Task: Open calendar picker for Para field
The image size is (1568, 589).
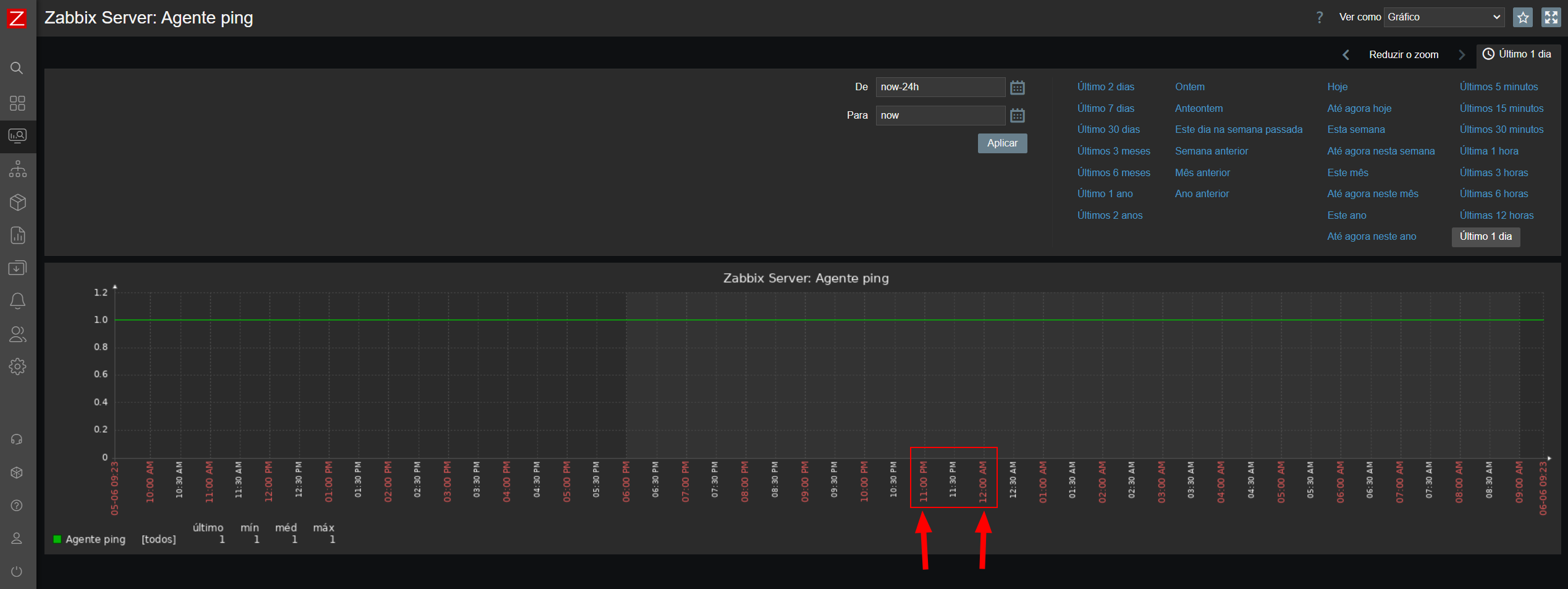Action: (x=1018, y=116)
